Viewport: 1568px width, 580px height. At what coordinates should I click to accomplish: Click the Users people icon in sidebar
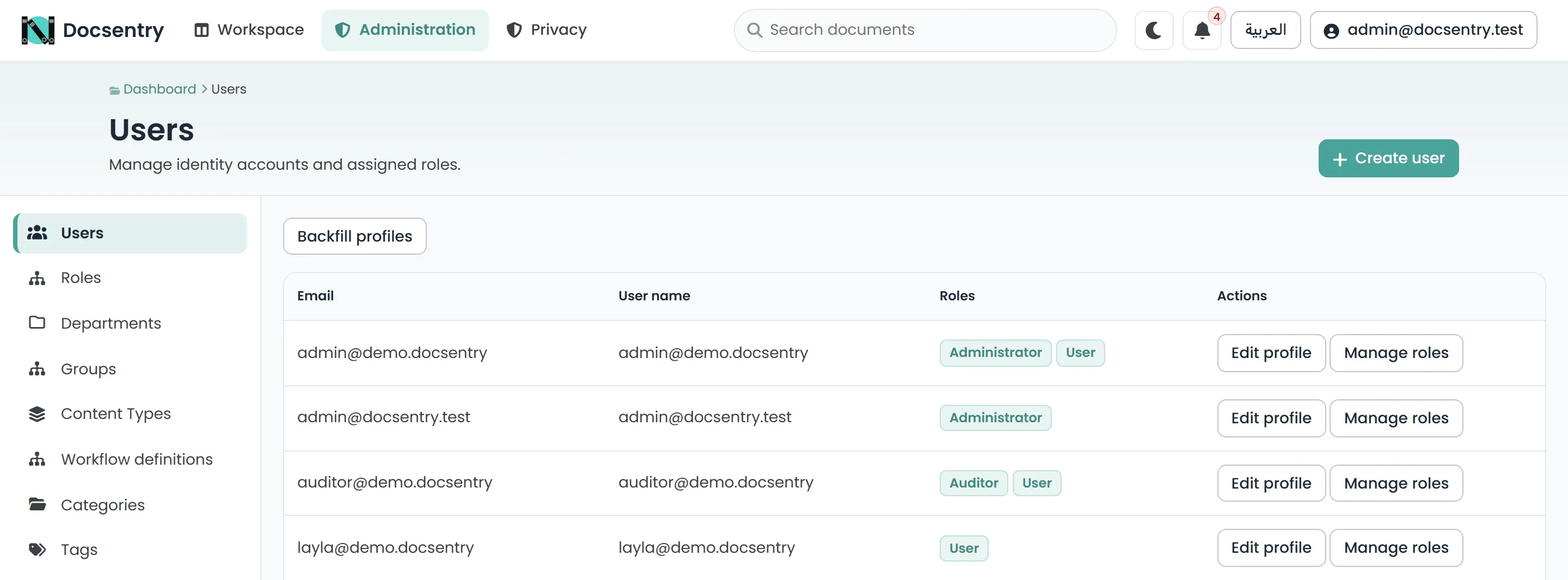point(37,232)
